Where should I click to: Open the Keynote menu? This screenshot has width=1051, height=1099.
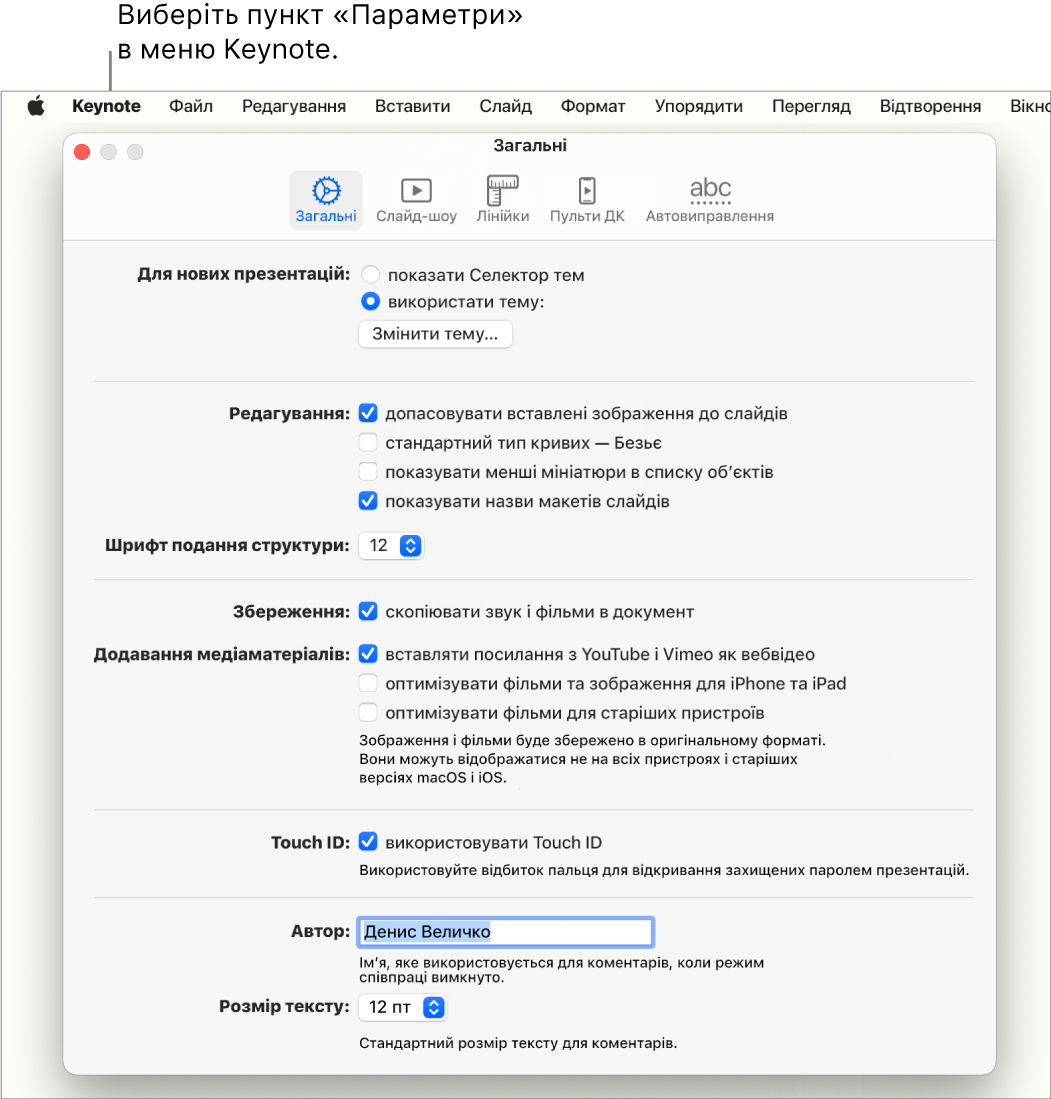(x=106, y=106)
